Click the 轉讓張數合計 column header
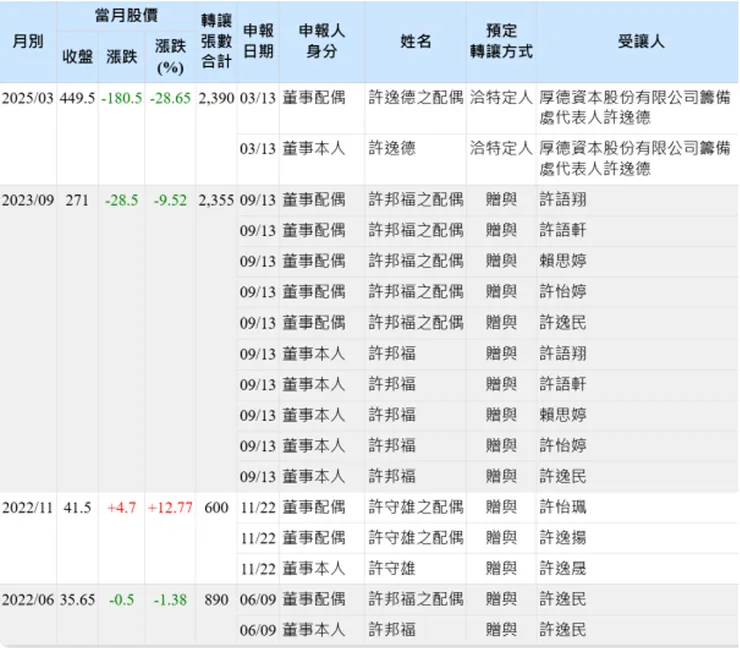 pos(216,42)
